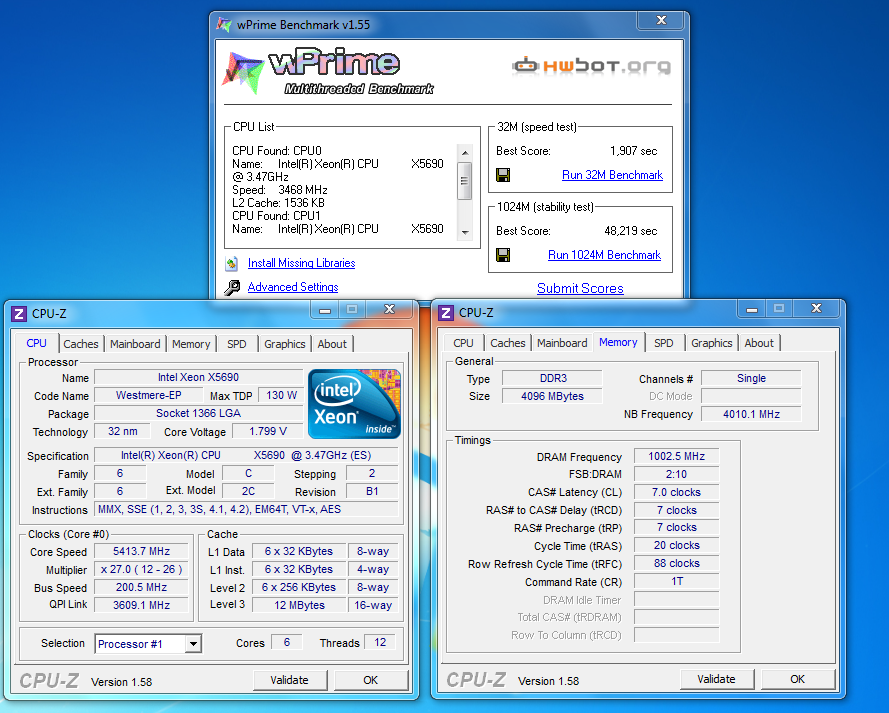Click OK in left CPU-Z window
The width and height of the screenshot is (889, 713).
pyautogui.click(x=371, y=680)
